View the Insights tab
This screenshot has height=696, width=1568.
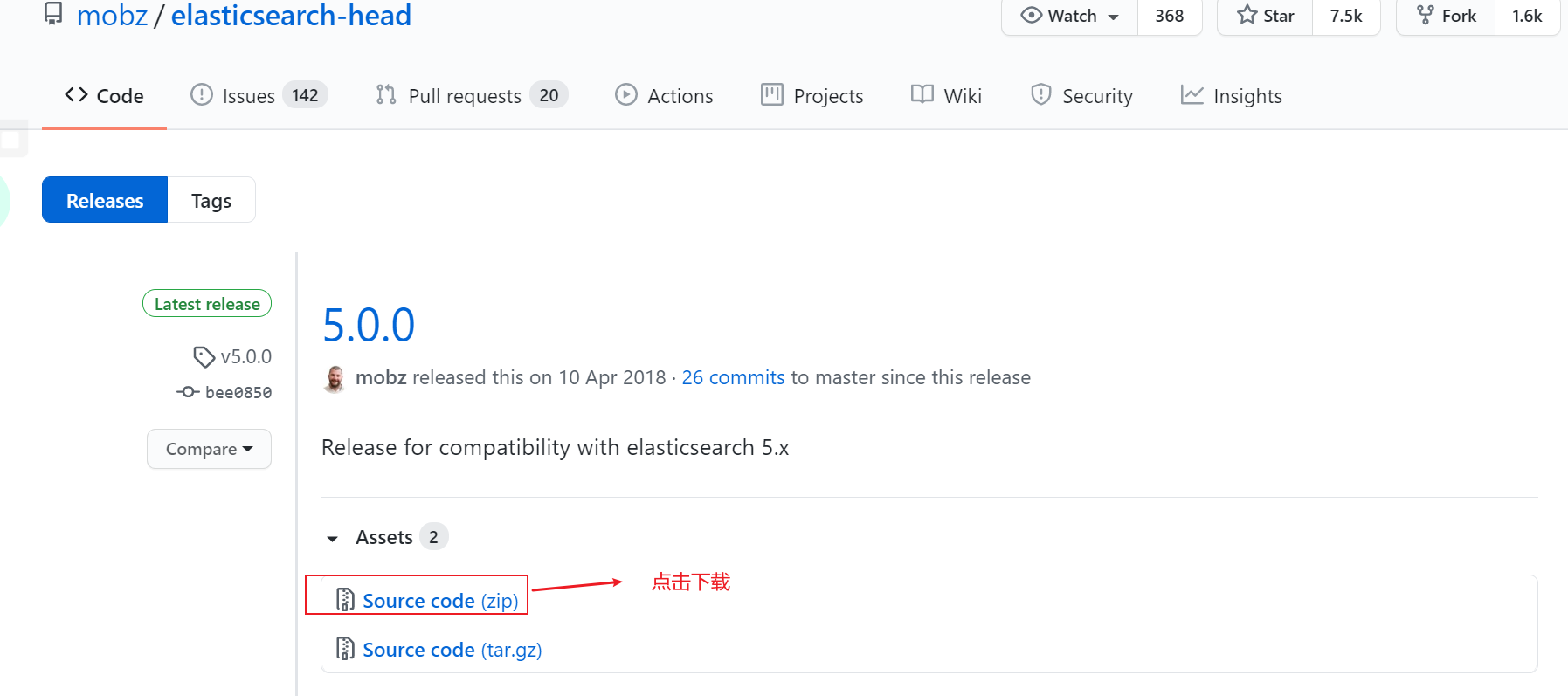(x=1231, y=95)
